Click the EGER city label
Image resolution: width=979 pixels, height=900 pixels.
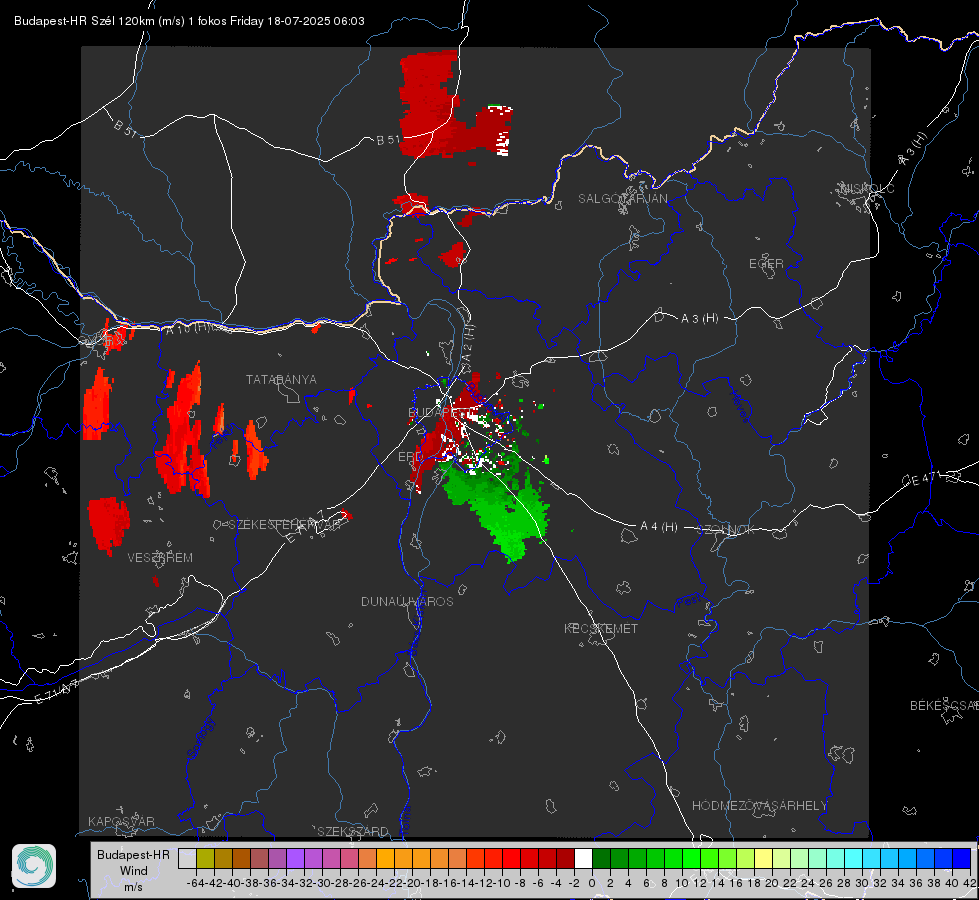coord(766,264)
